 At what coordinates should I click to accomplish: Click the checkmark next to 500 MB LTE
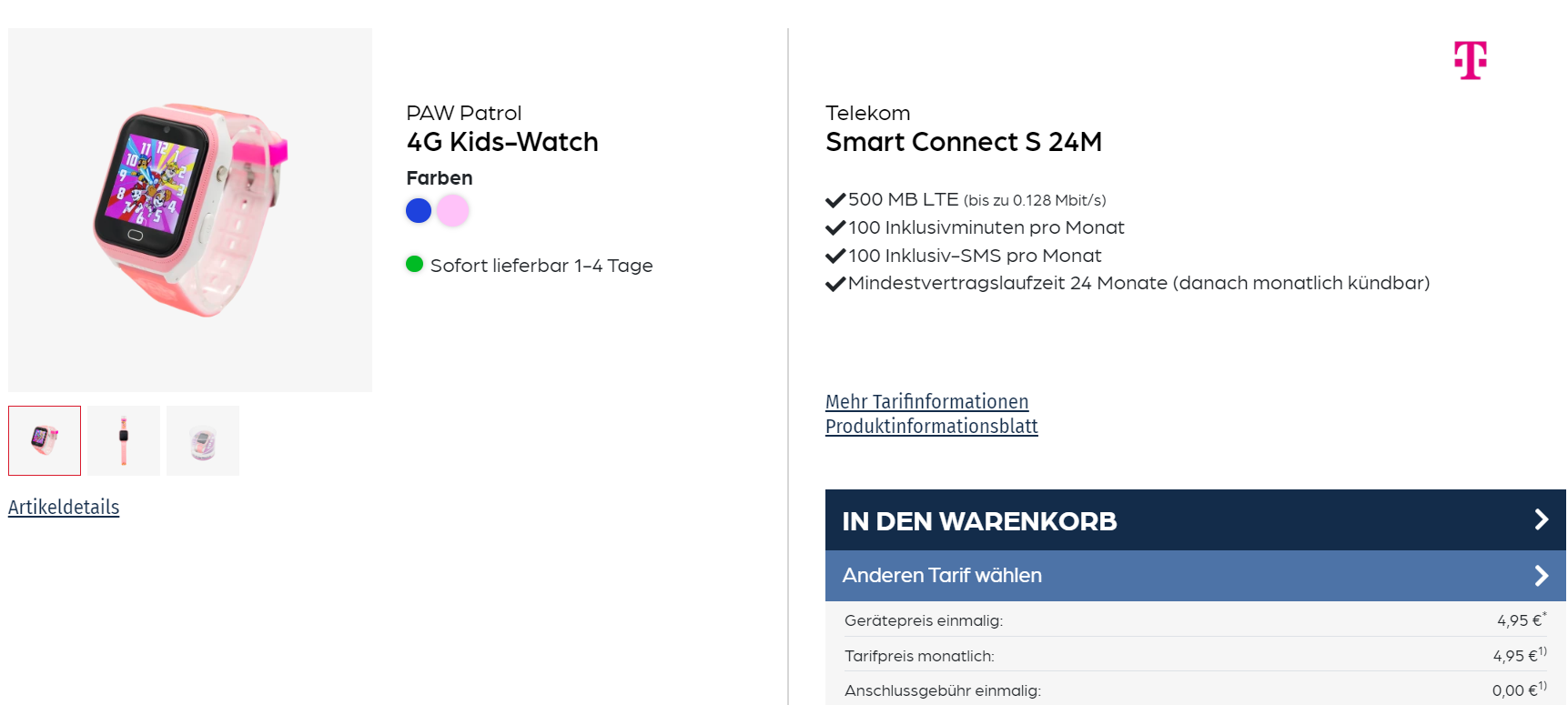coord(835,199)
